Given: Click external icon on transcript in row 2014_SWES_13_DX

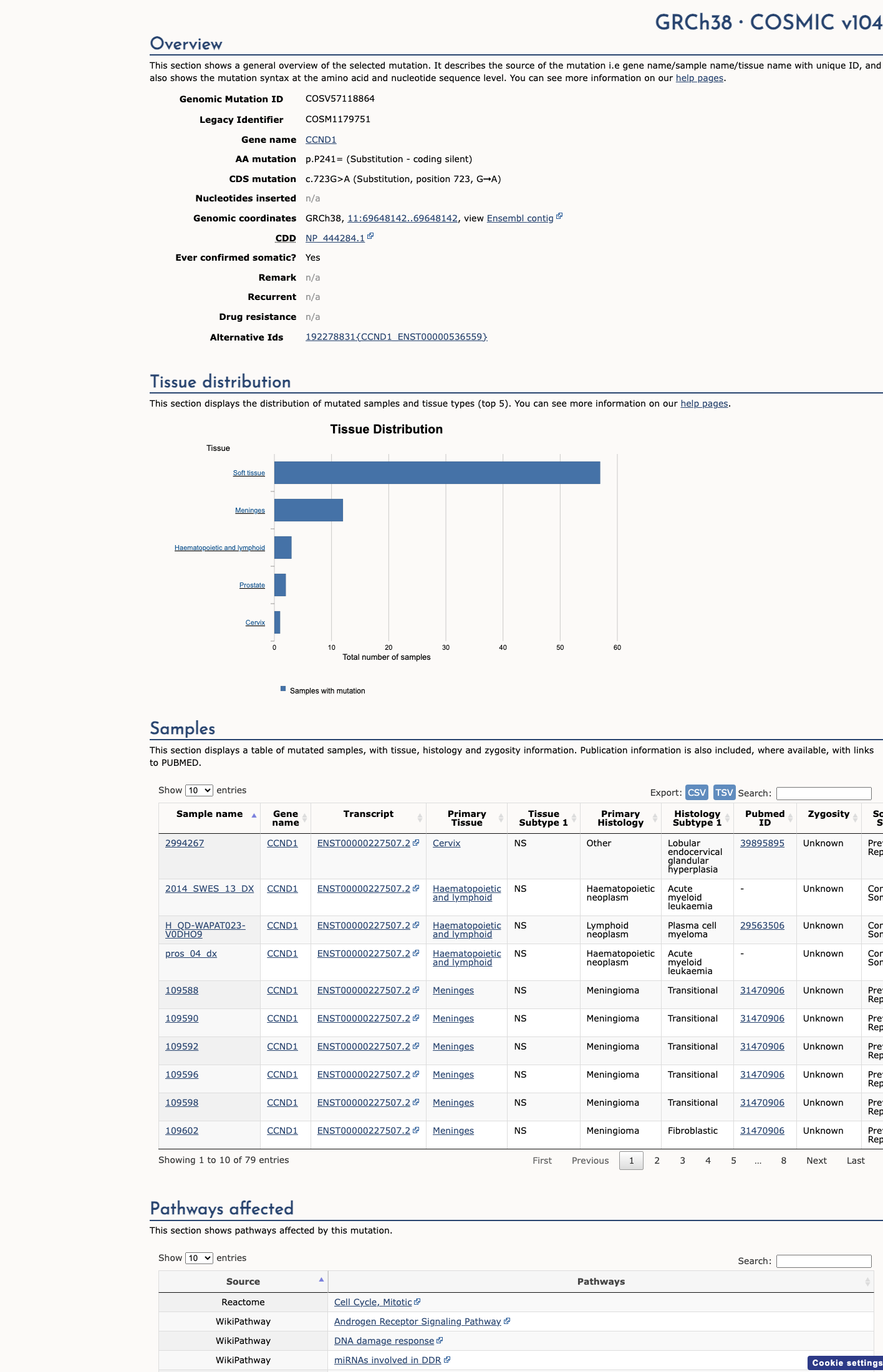Looking at the screenshot, I should 416,887.
